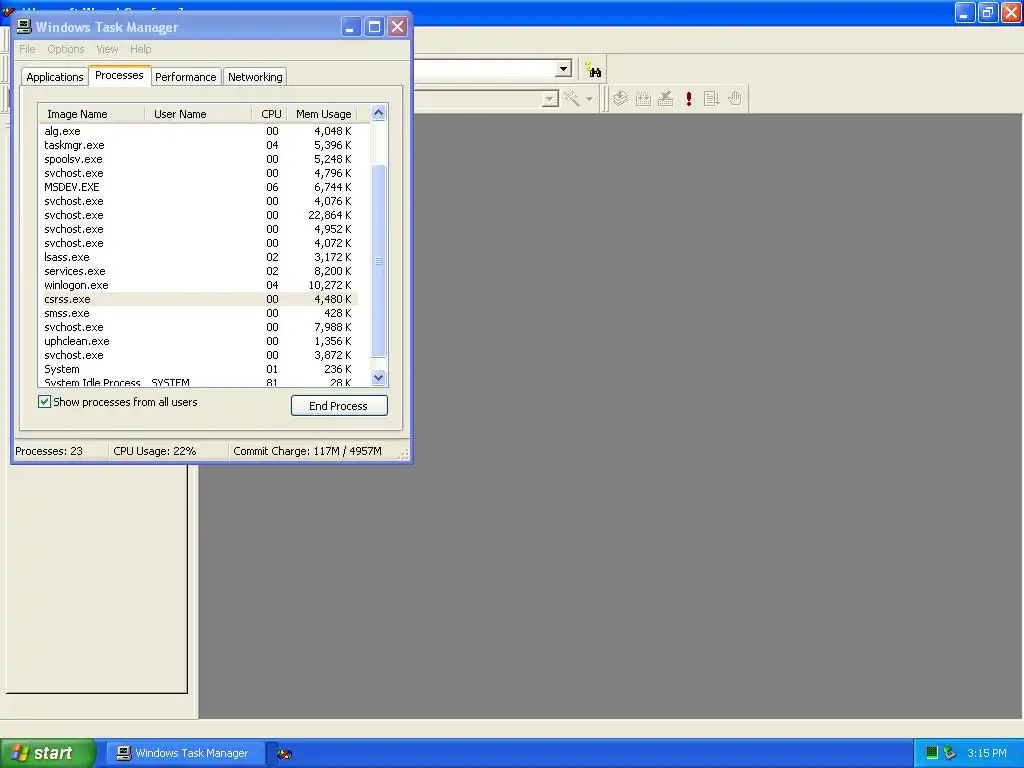
Task: Click the hand Insert Breakpoint icon
Action: coord(735,99)
